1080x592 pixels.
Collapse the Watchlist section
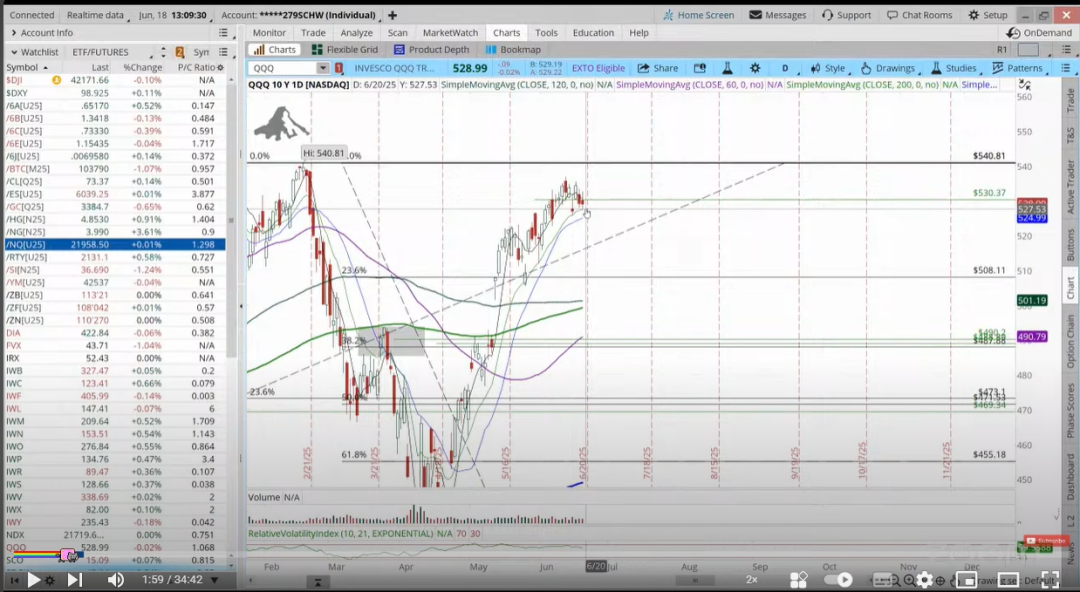click(14, 52)
